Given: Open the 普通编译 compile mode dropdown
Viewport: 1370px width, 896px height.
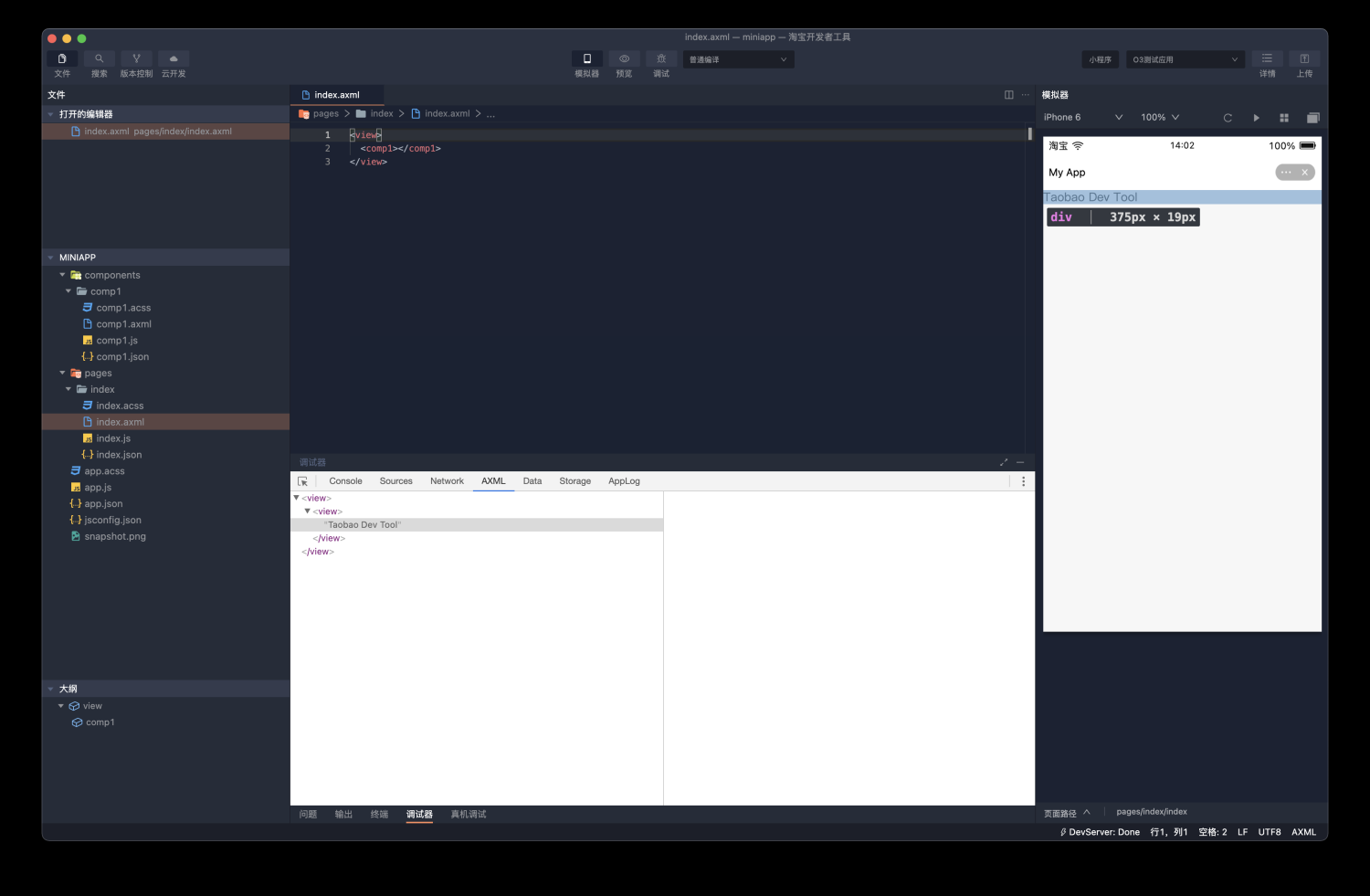Looking at the screenshot, I should [738, 59].
